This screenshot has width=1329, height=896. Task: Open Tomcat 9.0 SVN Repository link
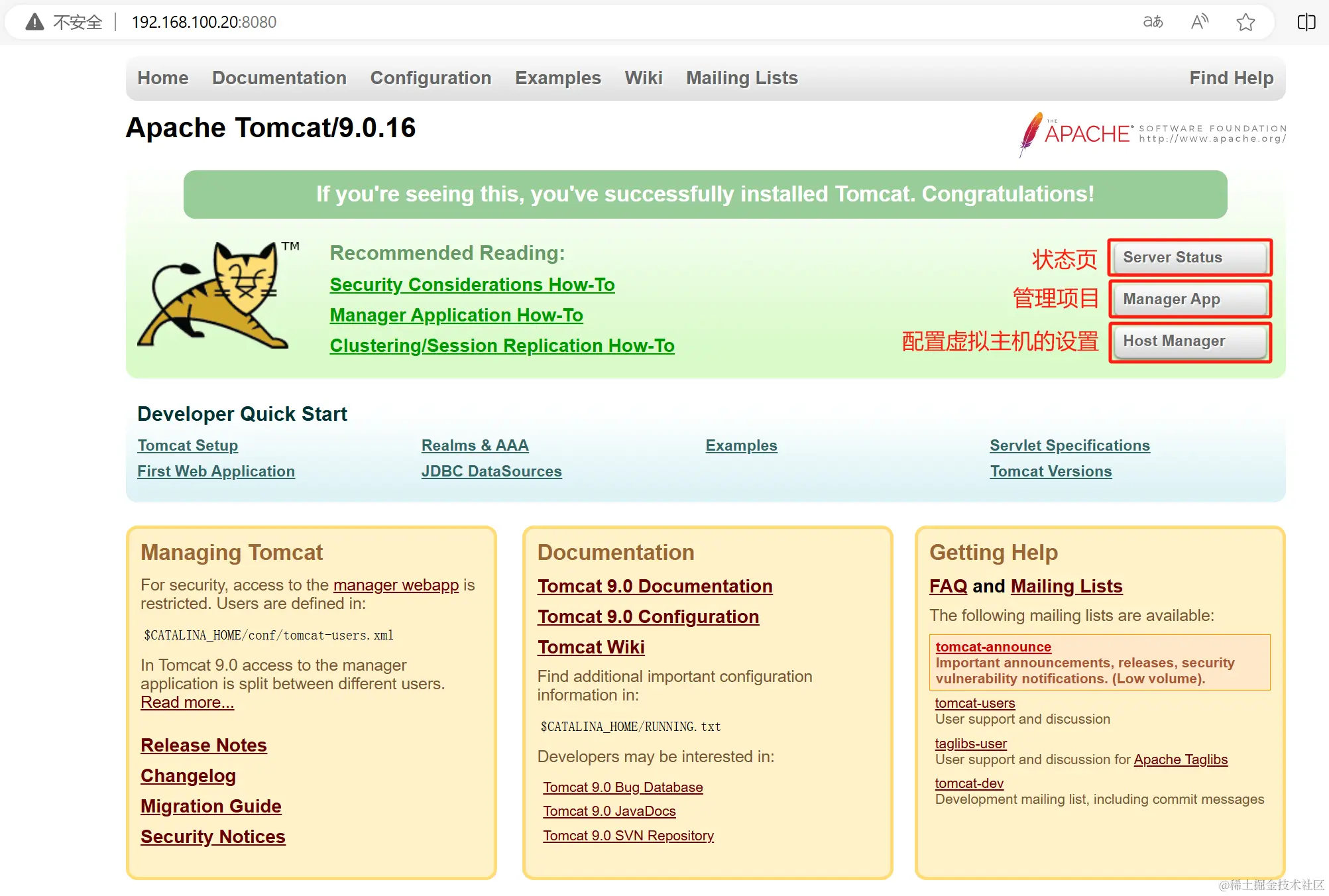pyautogui.click(x=628, y=836)
